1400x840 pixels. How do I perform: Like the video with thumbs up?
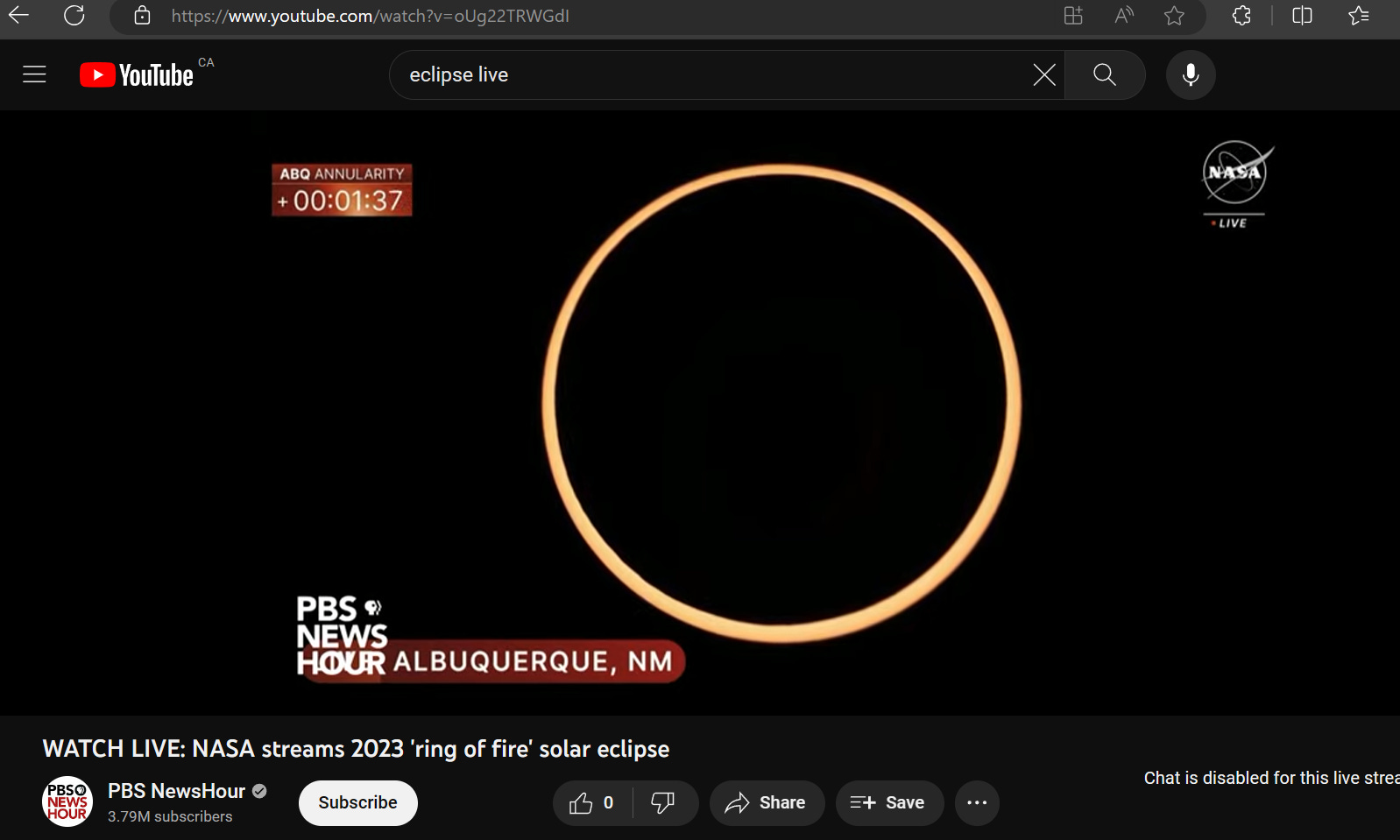pyautogui.click(x=592, y=802)
